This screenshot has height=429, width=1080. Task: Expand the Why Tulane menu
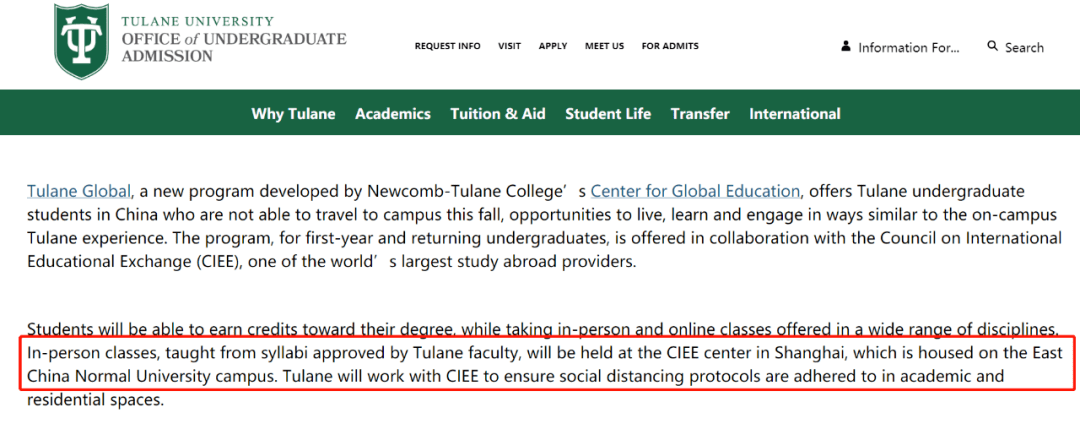(293, 114)
